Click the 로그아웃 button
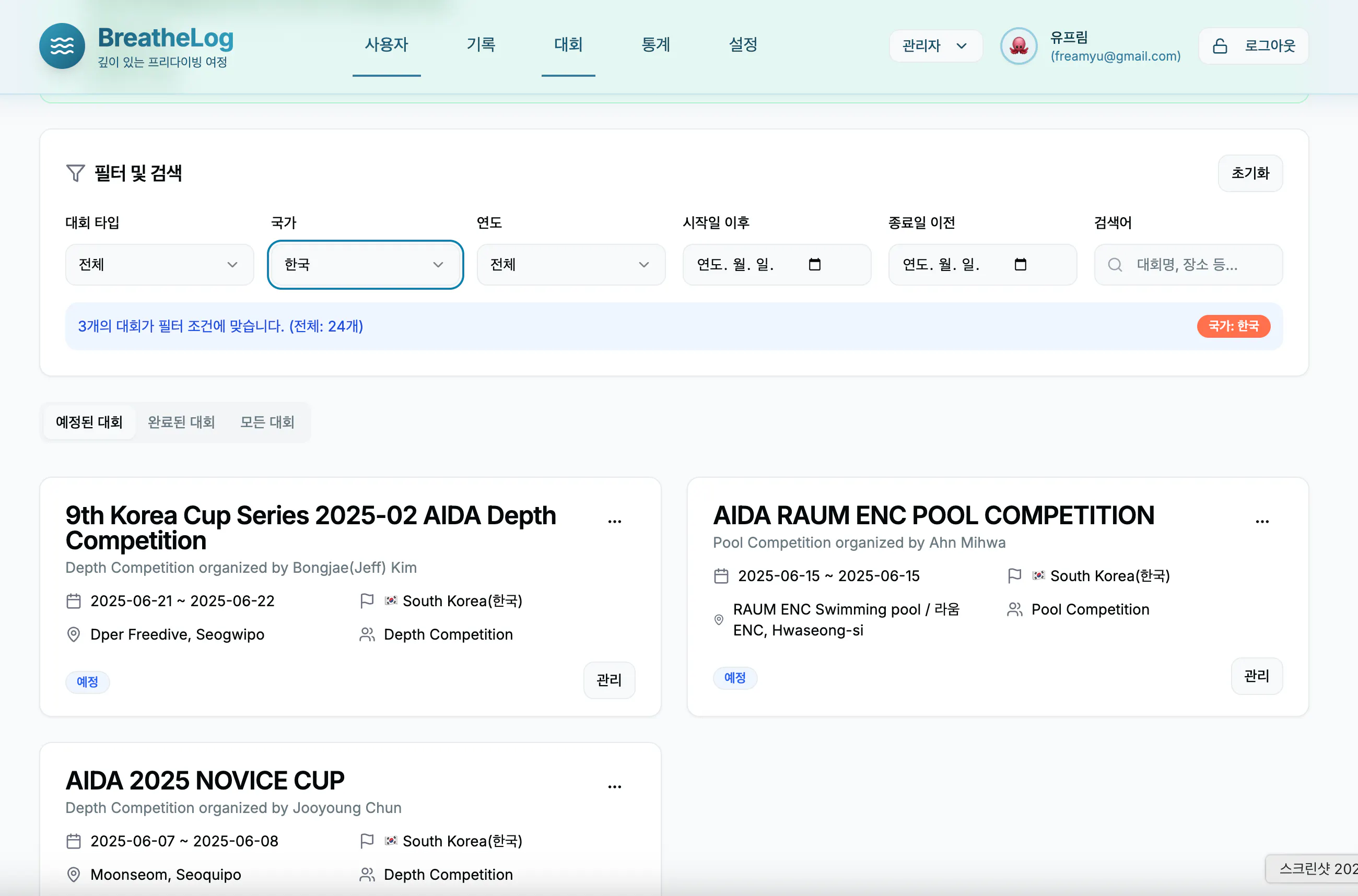This screenshot has height=896, width=1358. coord(1254,46)
